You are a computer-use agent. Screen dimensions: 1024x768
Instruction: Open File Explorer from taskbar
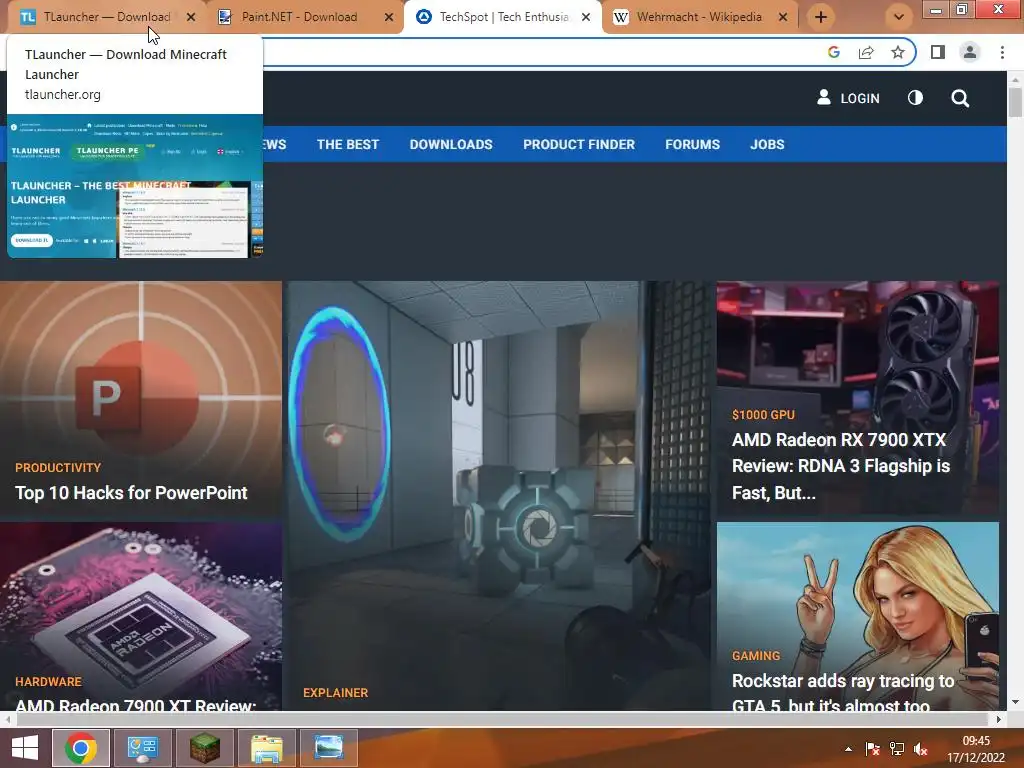tap(267, 748)
